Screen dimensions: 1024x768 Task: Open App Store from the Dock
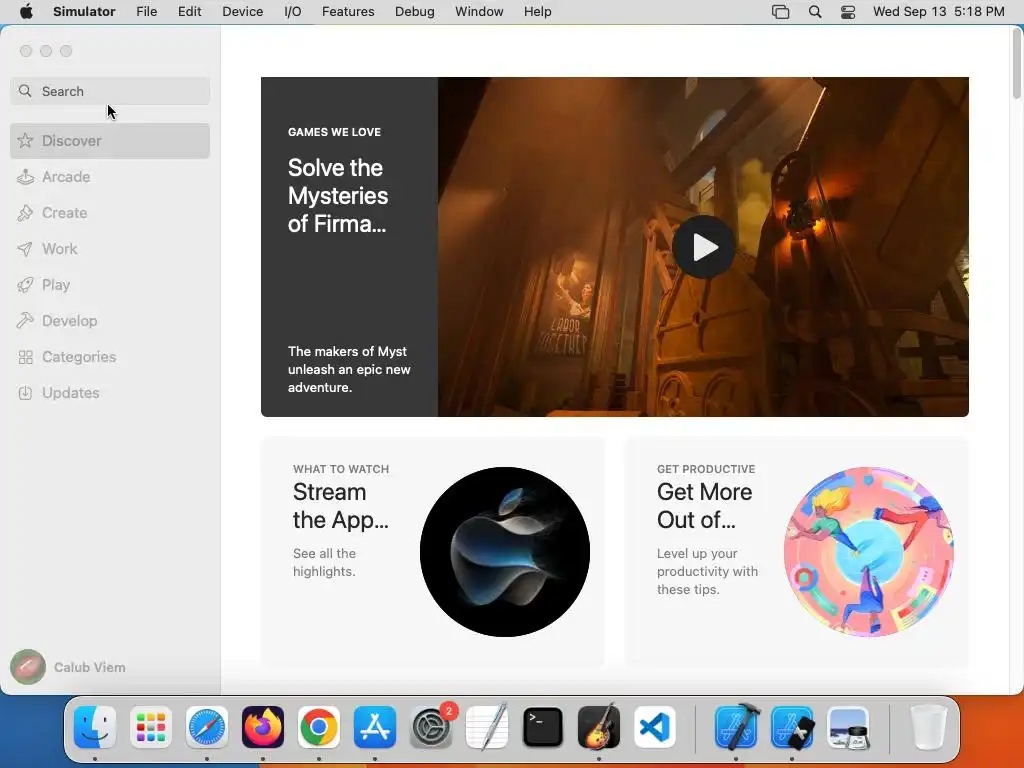[375, 727]
